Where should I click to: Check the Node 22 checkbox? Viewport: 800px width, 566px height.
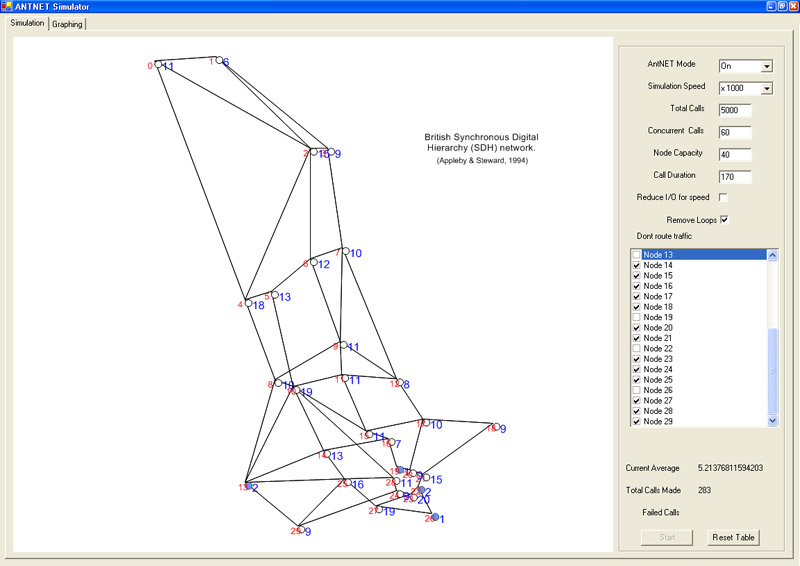click(636, 349)
